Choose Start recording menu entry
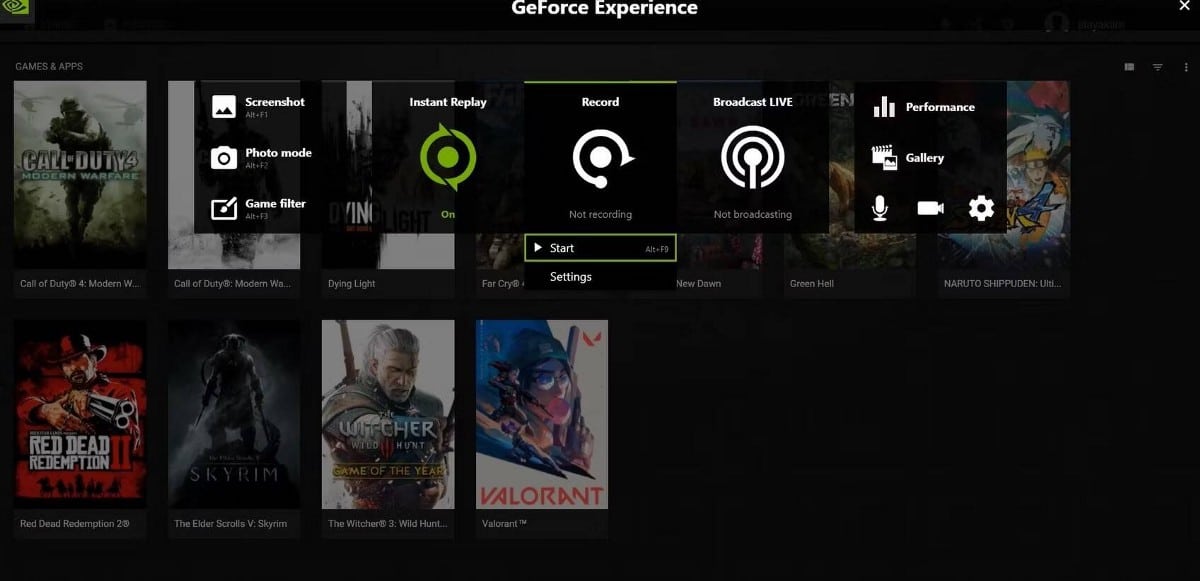The width and height of the screenshot is (1200, 581). [x=600, y=248]
